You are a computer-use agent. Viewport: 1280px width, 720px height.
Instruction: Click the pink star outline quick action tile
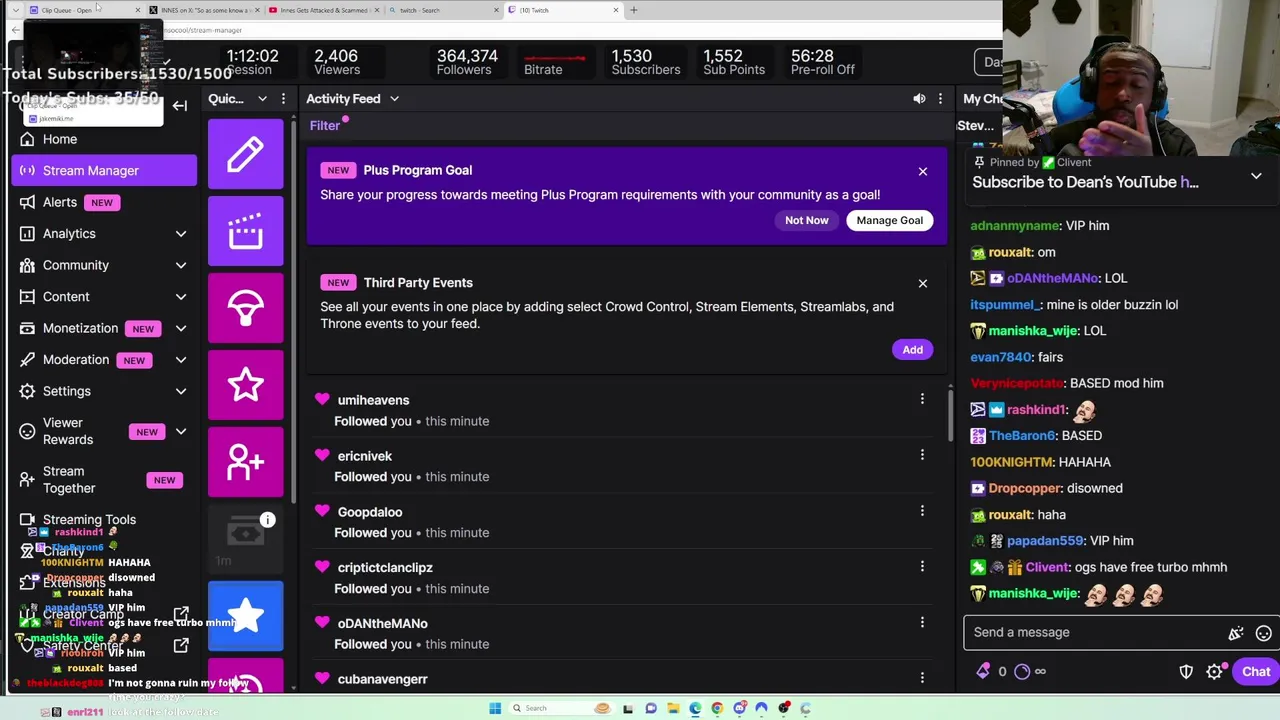[245, 385]
